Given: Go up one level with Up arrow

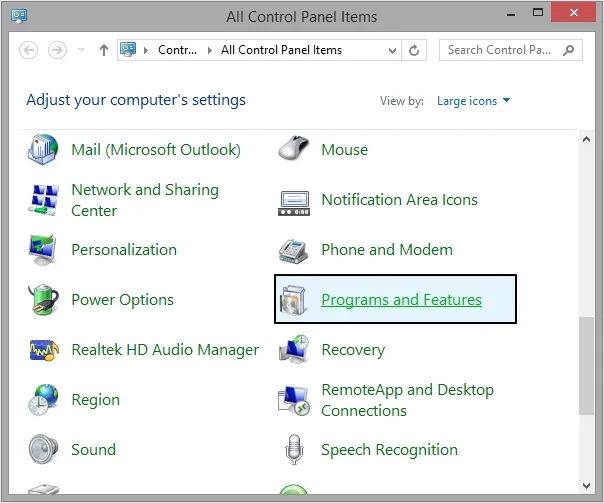Looking at the screenshot, I should tap(104, 50).
